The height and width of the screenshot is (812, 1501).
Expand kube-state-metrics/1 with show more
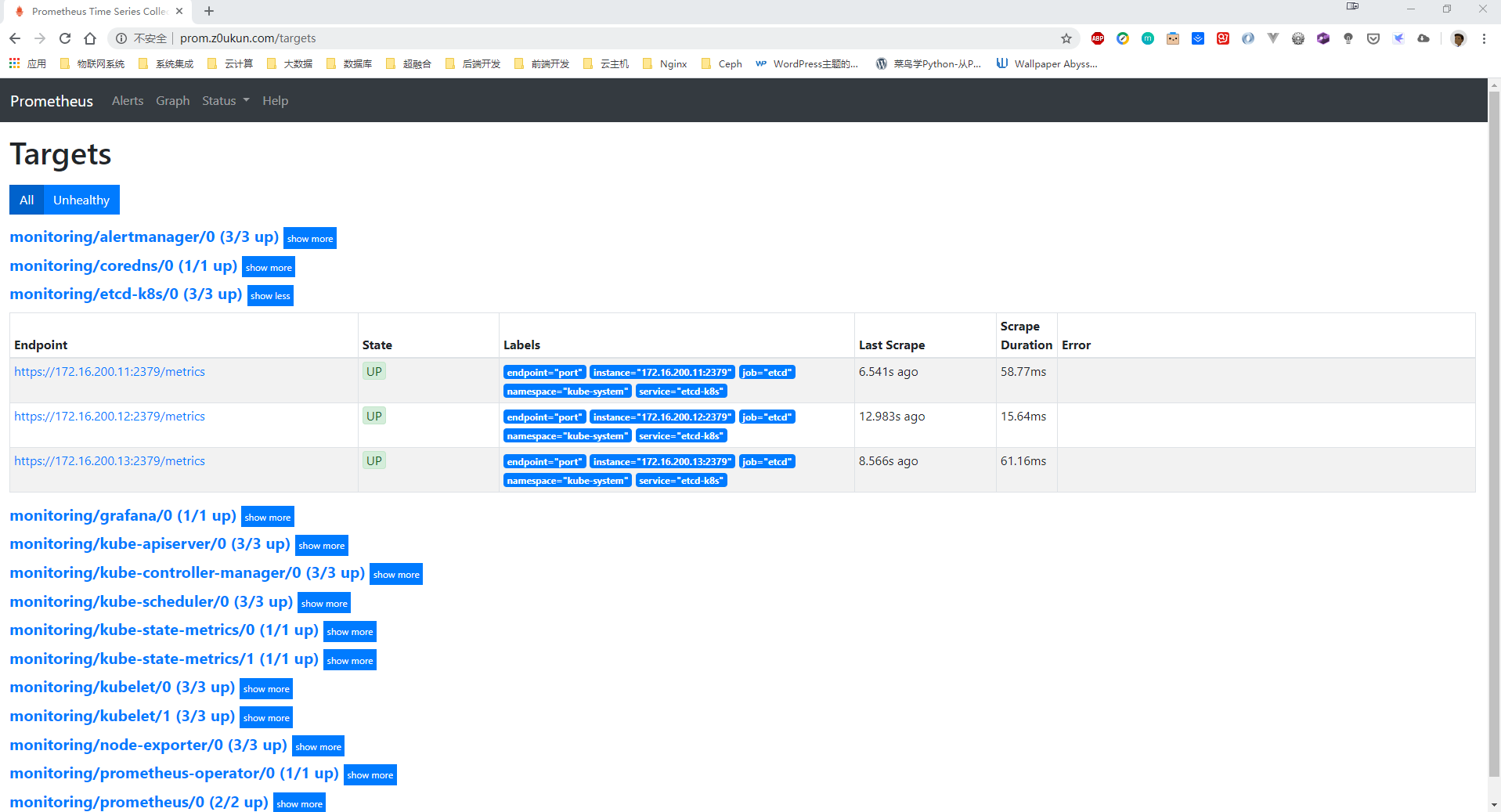[x=350, y=660]
